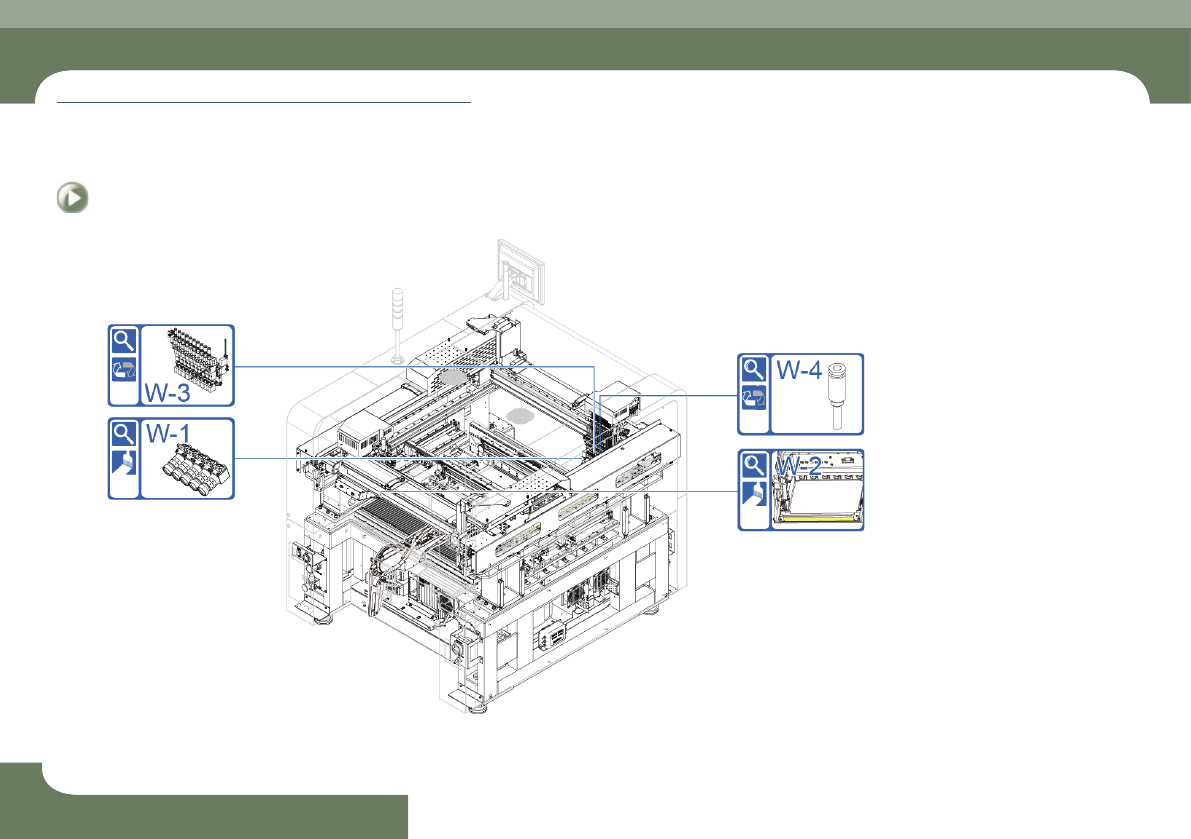The height and width of the screenshot is (839, 1191).
Task: Click the round green play button
Action: 73,197
